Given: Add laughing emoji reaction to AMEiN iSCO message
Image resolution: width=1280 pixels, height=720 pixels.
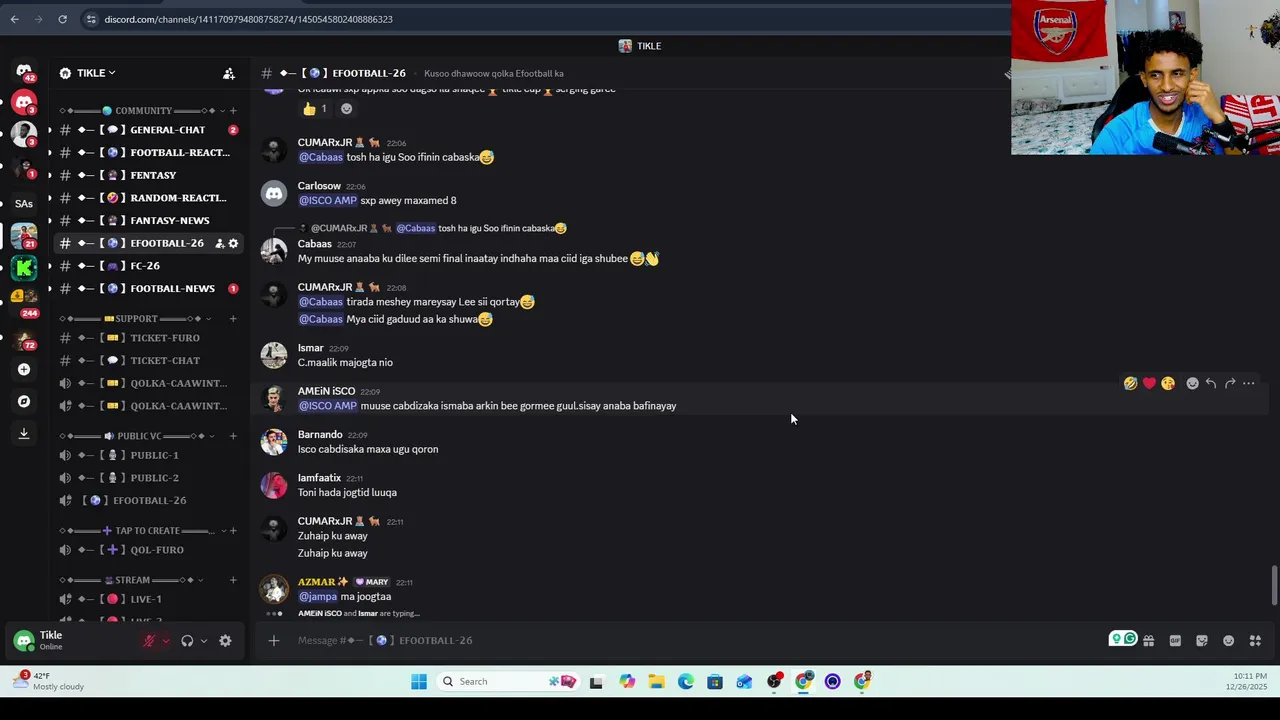Looking at the screenshot, I should pos(1130,383).
